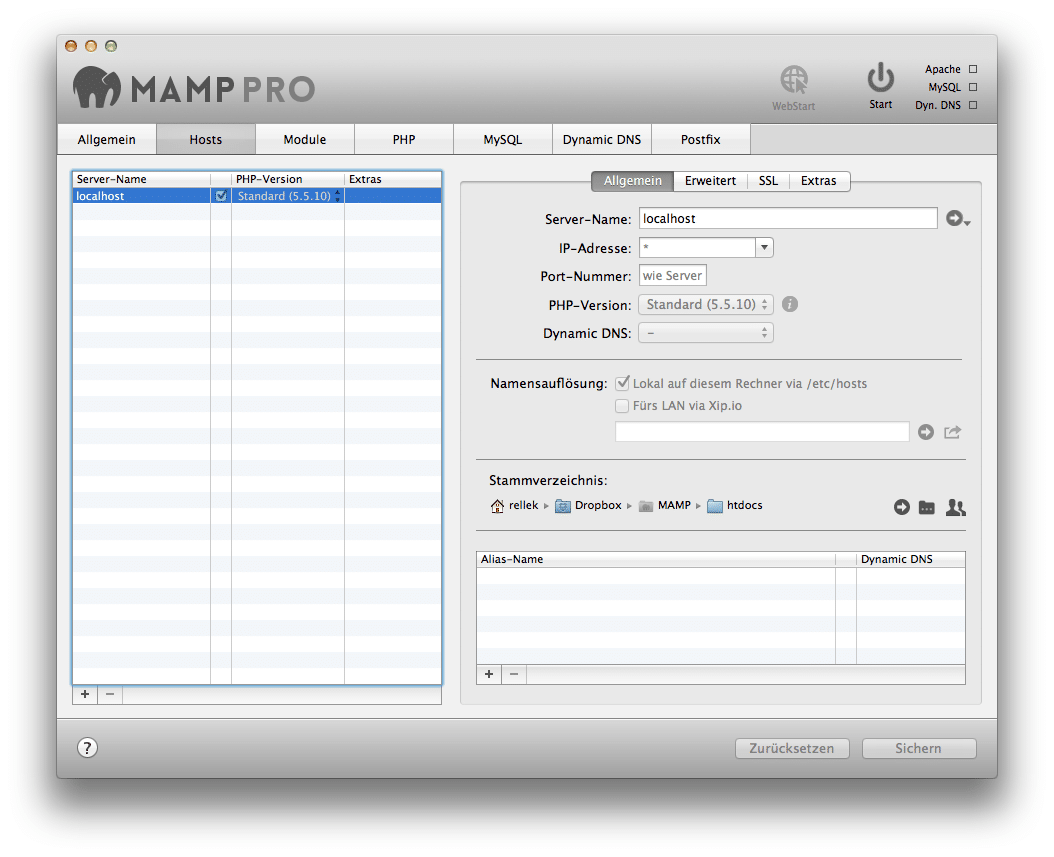Click the MAMP folder icon in path
1054x857 pixels.
[645, 505]
